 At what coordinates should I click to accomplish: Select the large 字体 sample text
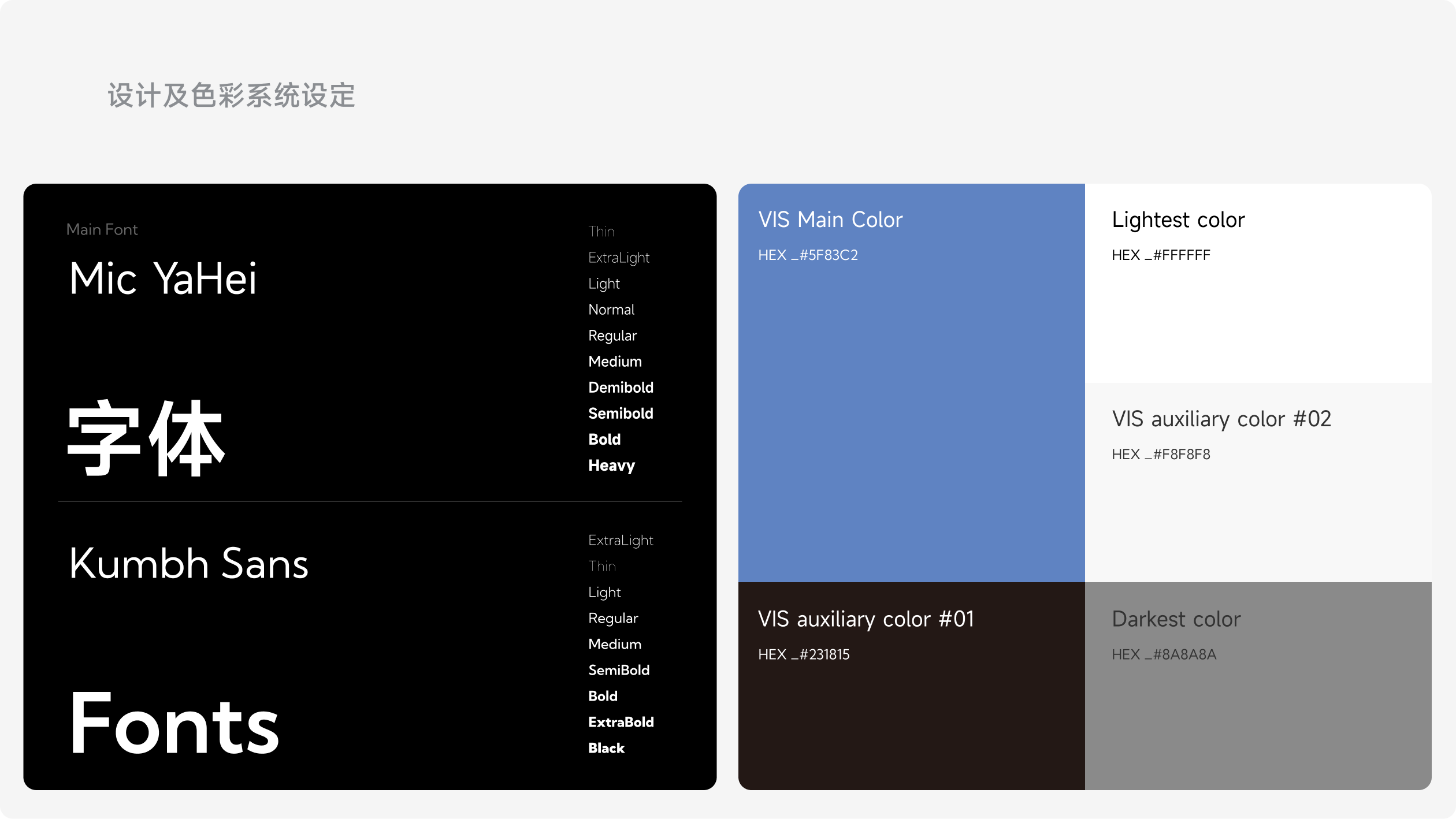pos(146,438)
